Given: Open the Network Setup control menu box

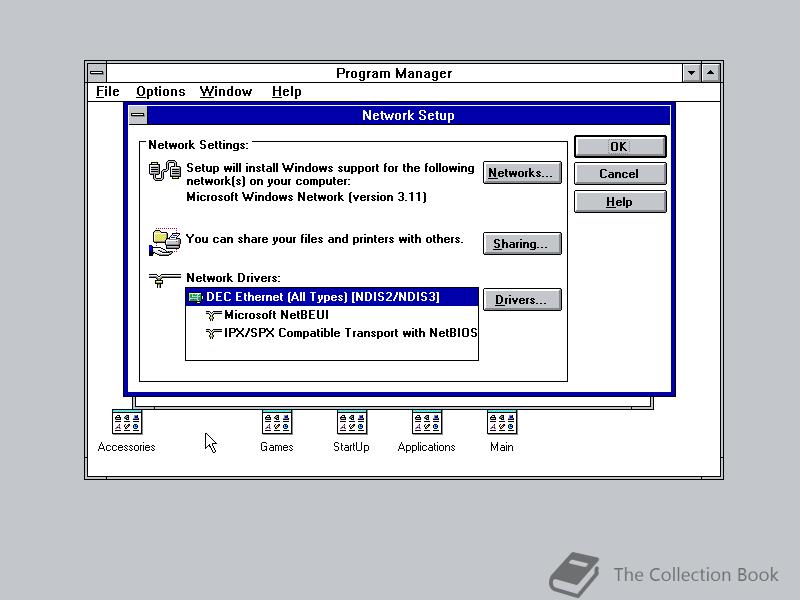Looking at the screenshot, I should tap(137, 115).
